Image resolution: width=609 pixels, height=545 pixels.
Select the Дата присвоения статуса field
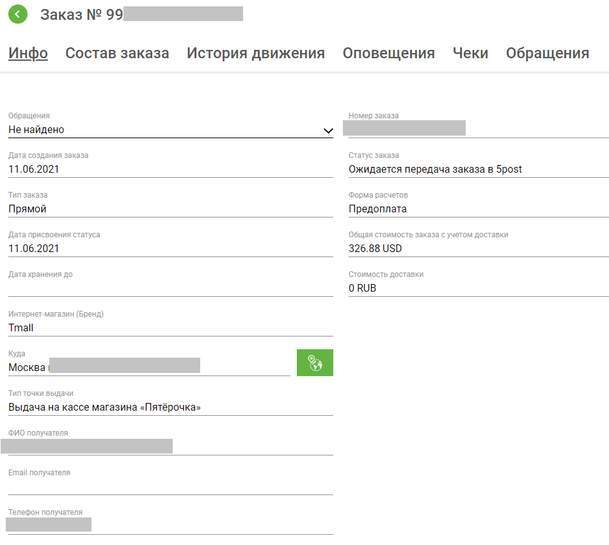(170, 248)
